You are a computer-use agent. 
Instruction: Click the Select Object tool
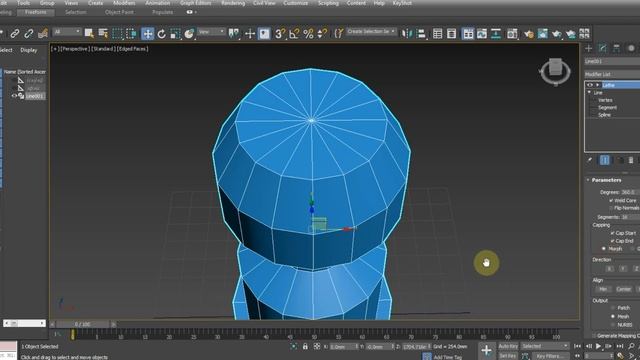[89, 33]
